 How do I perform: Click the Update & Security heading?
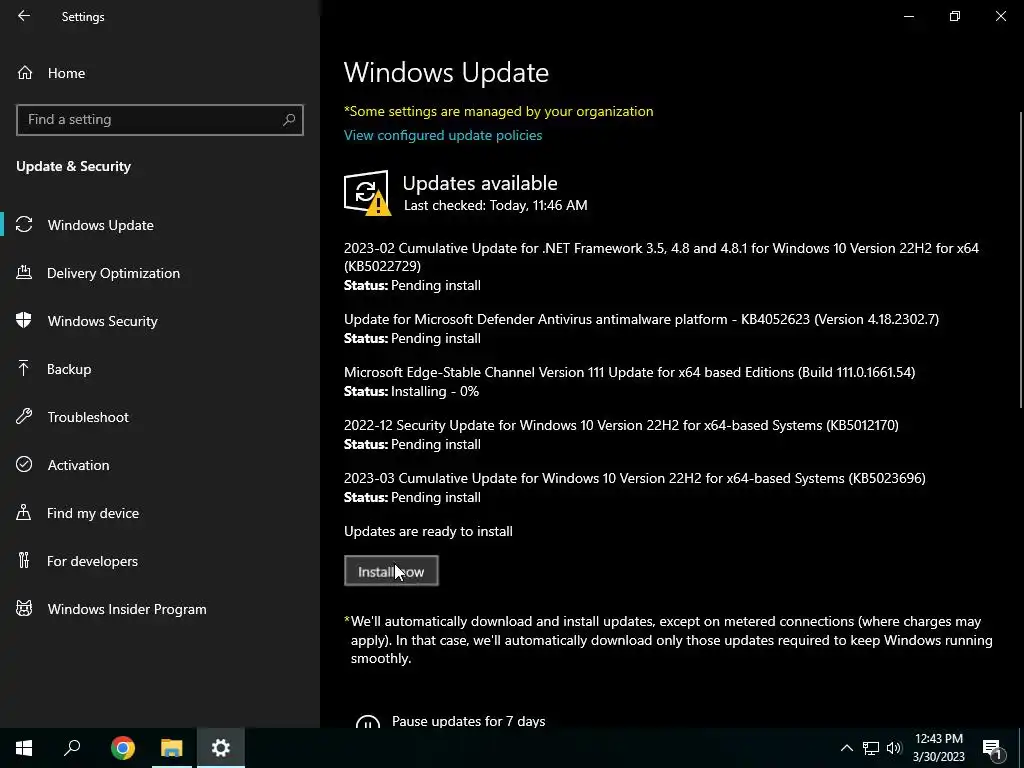tap(73, 166)
